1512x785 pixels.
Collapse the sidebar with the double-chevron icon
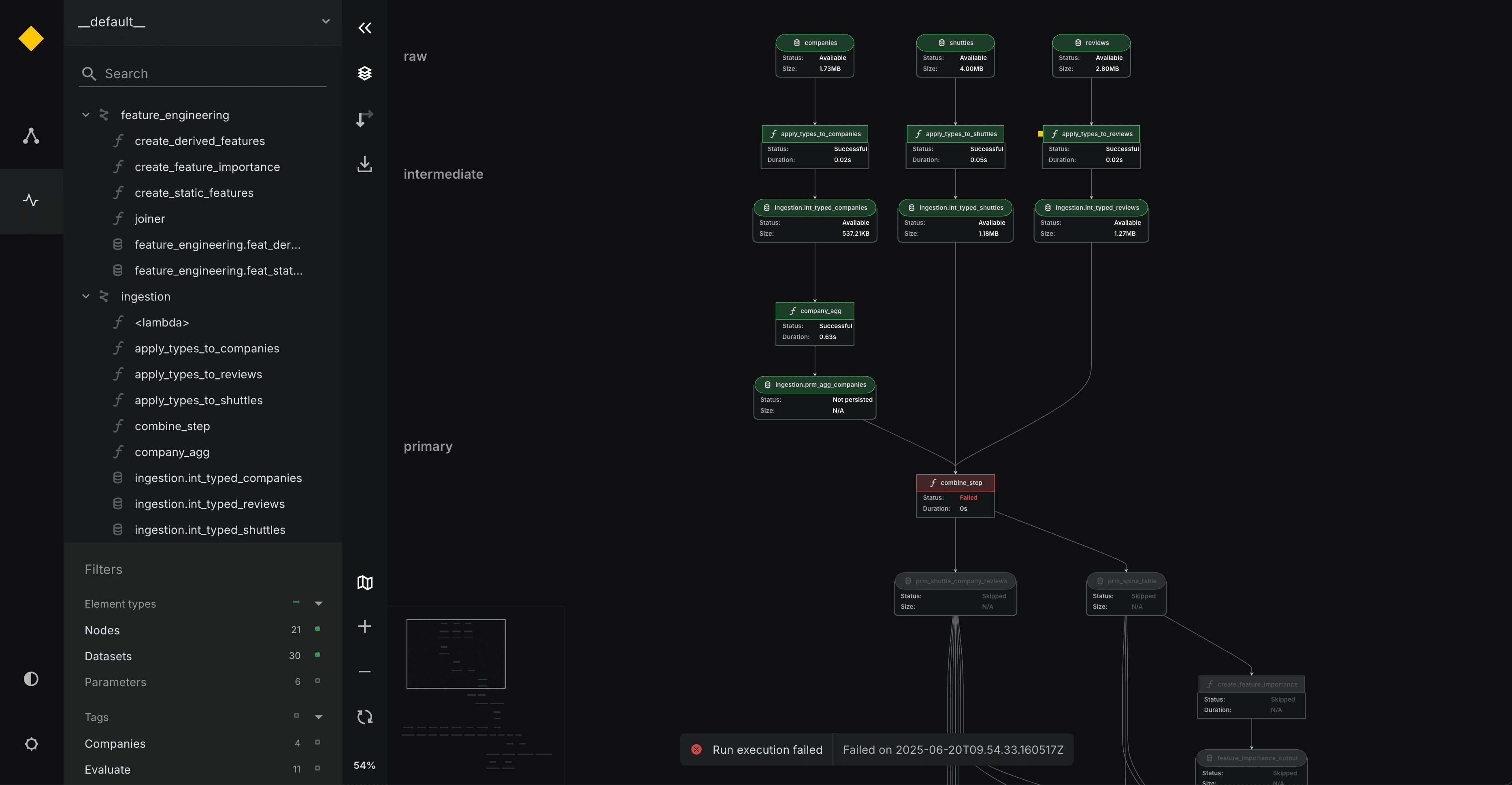[364, 28]
